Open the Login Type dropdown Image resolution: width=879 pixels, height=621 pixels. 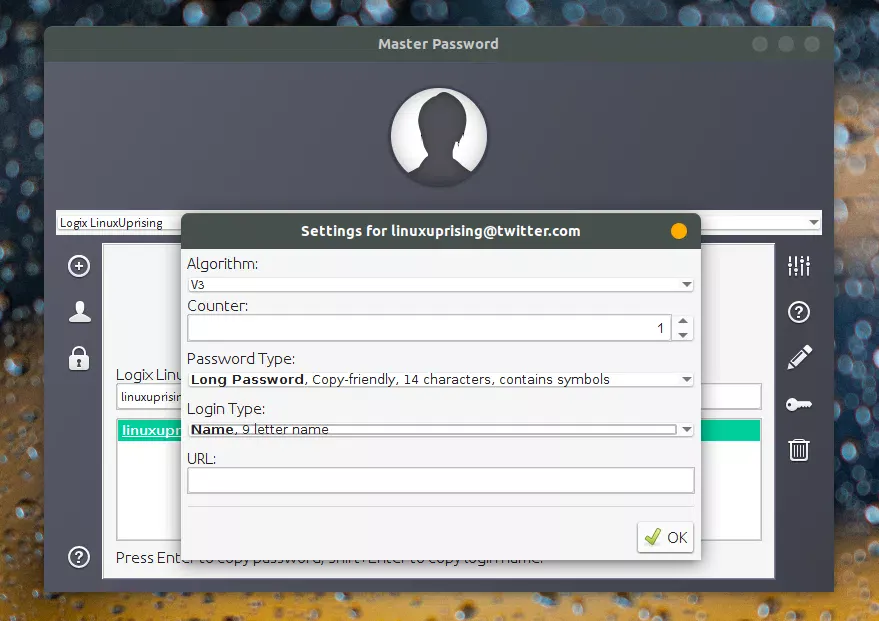(x=441, y=429)
